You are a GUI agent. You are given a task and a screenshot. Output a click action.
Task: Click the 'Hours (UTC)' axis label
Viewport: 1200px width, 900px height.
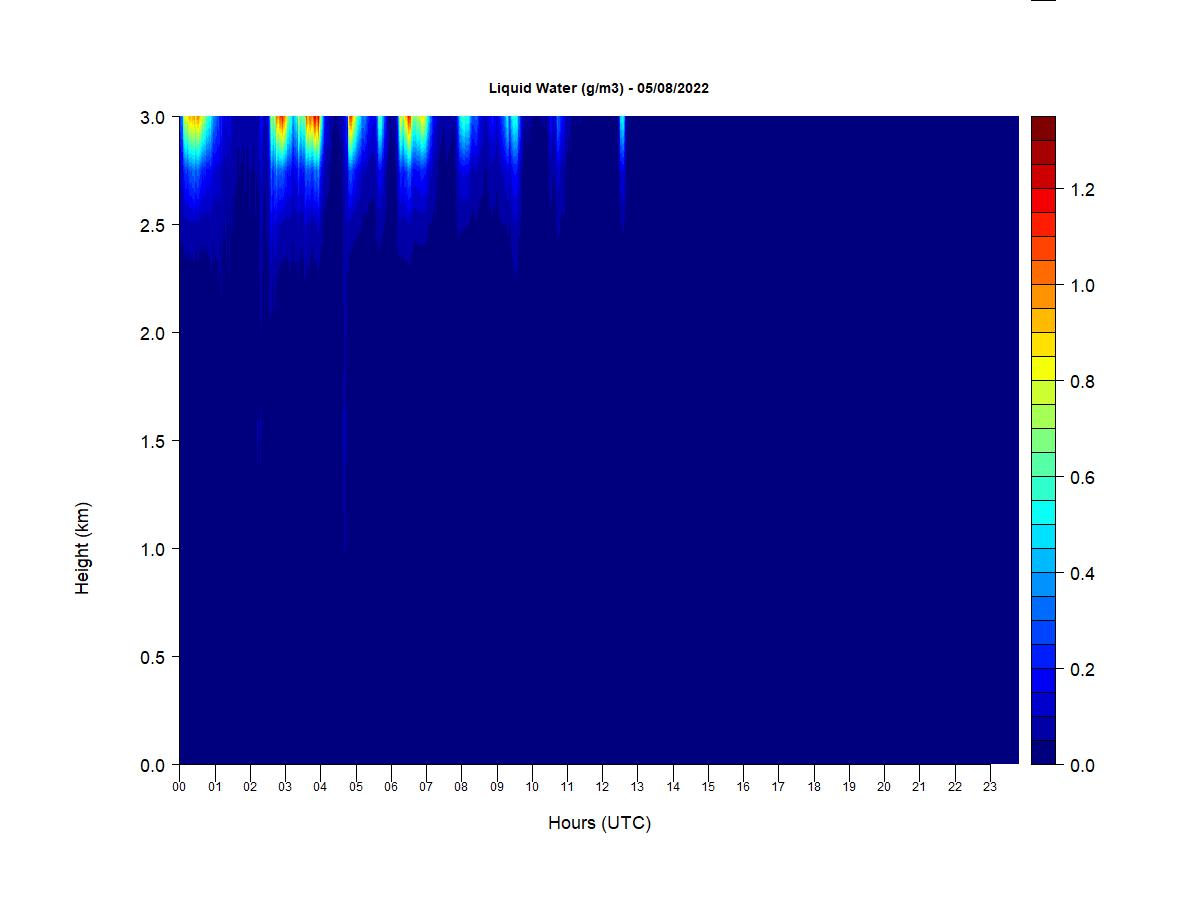599,823
